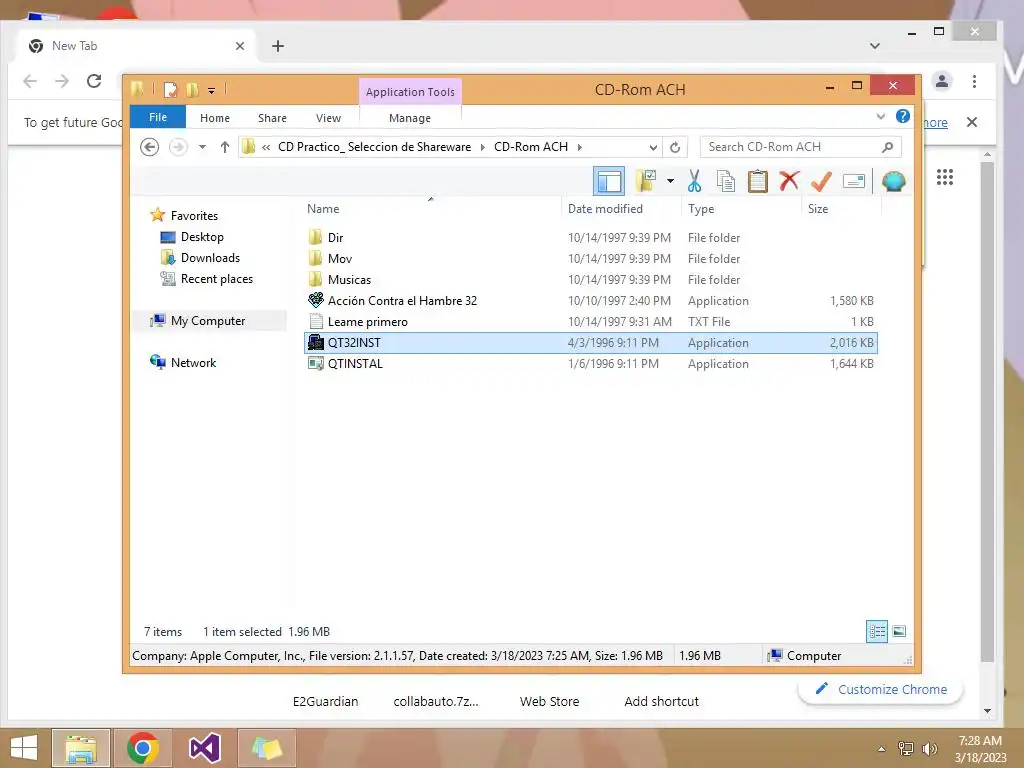The width and height of the screenshot is (1024, 768).
Task: Switch to details view in status bar
Action: [877, 632]
